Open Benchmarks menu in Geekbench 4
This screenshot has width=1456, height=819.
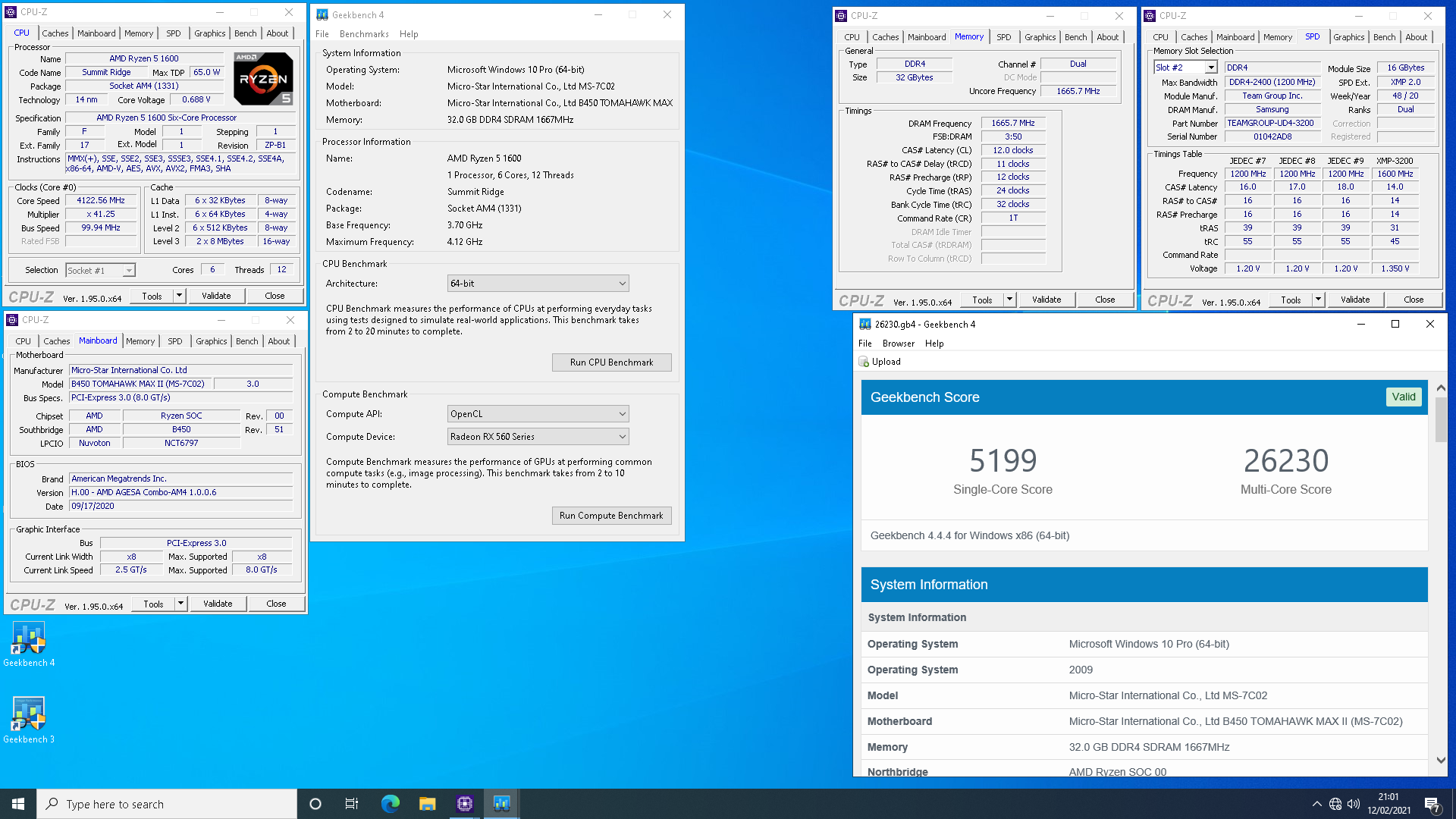[364, 34]
